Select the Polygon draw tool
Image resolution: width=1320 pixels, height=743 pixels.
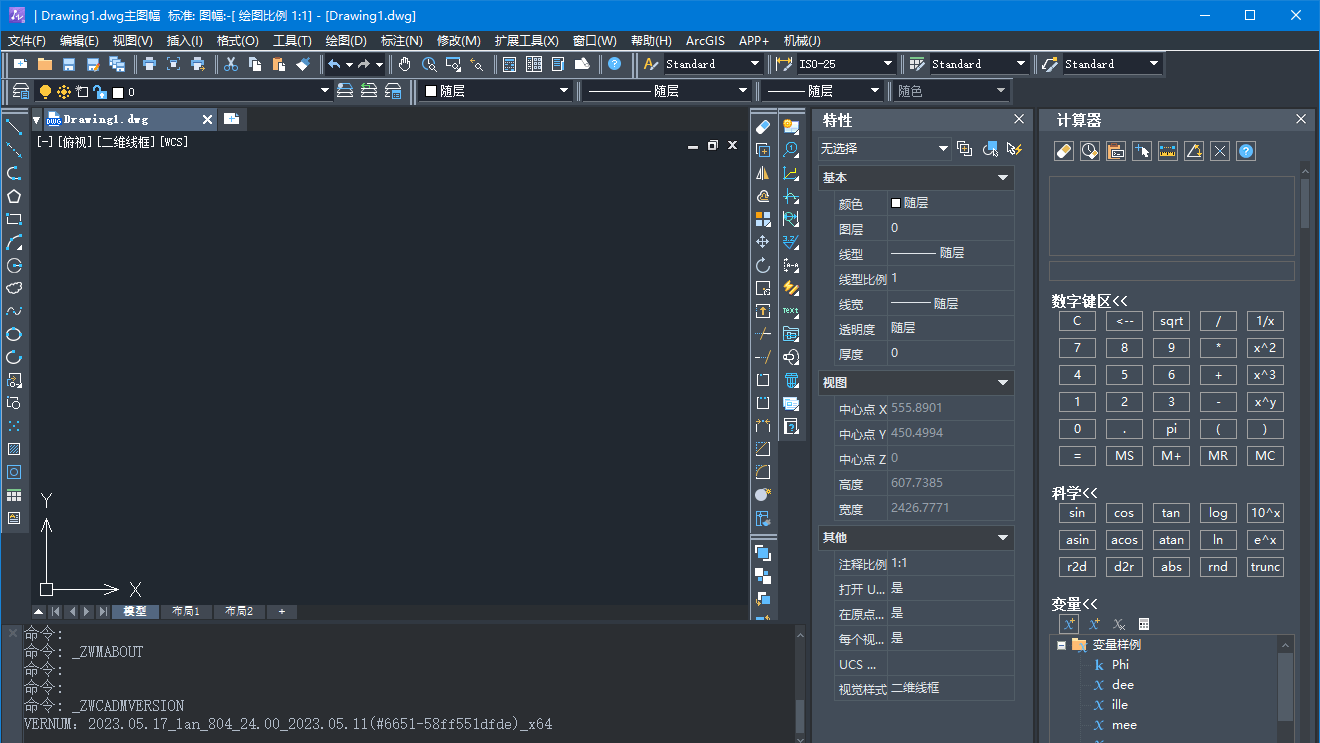(14, 196)
